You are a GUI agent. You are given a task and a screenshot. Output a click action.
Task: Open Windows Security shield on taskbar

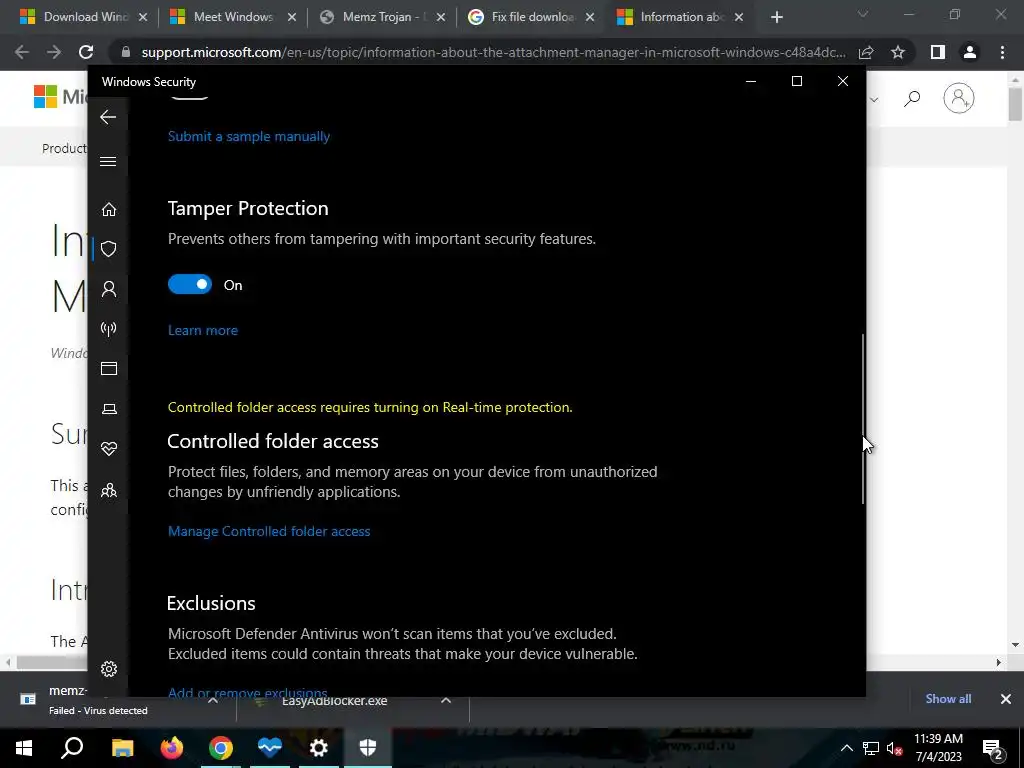pyautogui.click(x=368, y=748)
